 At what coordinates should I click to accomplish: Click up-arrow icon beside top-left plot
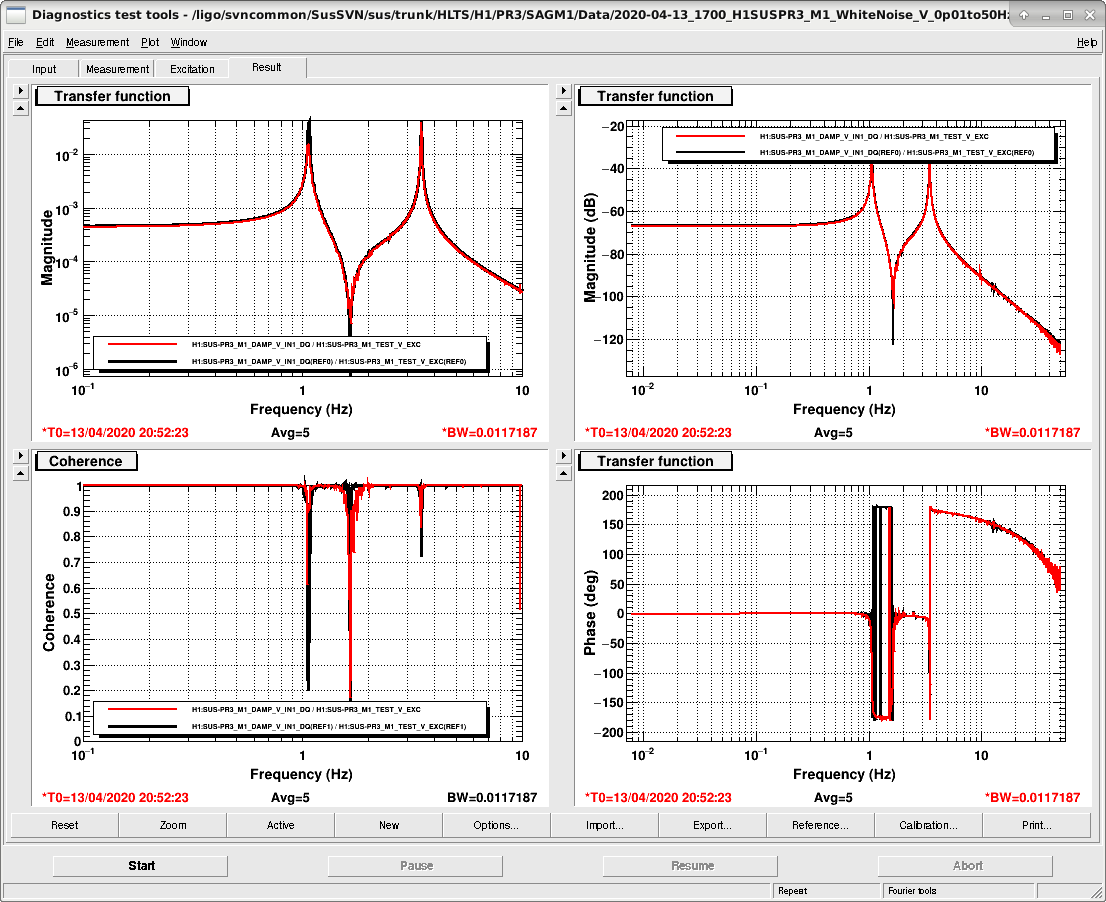tap(20, 109)
